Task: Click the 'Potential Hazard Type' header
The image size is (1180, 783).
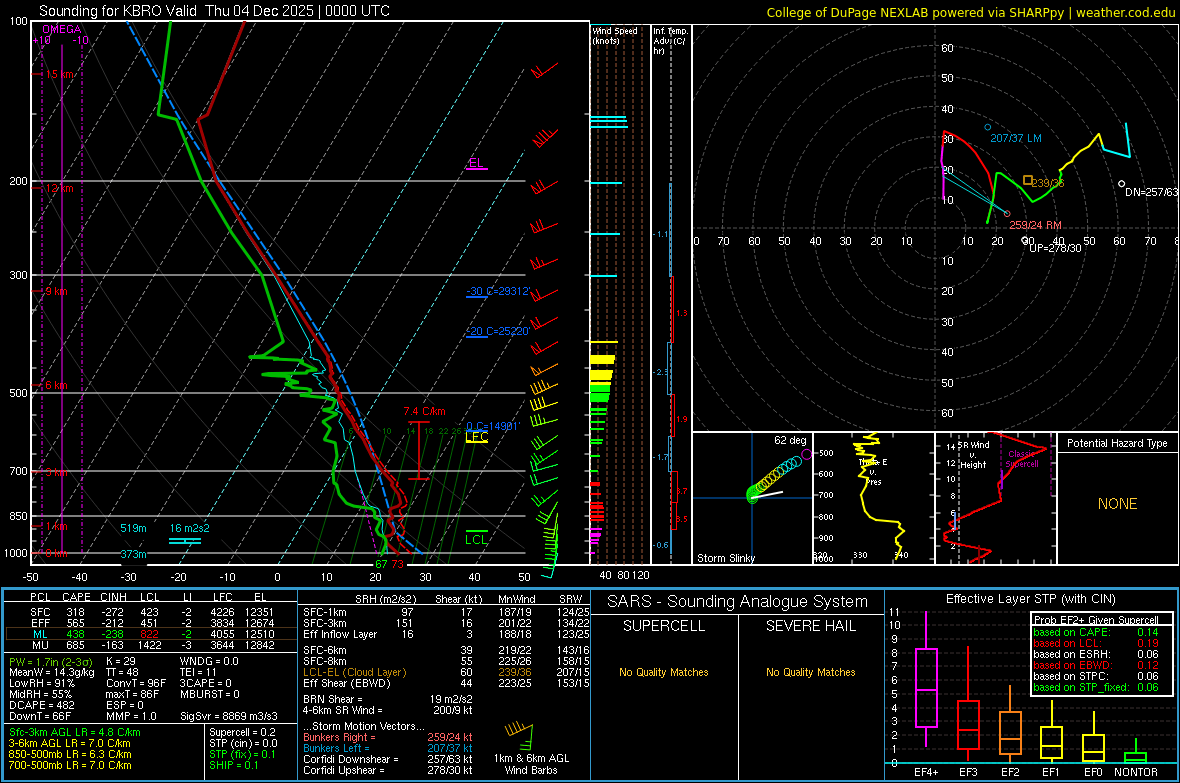Action: pos(1117,443)
